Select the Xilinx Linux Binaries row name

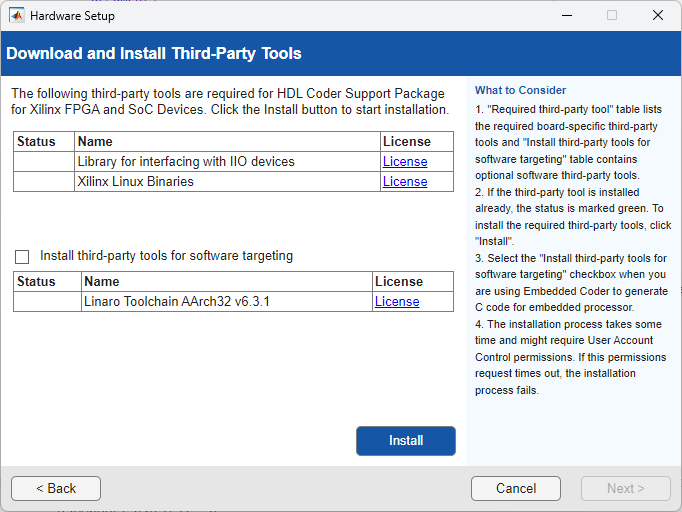pyautogui.click(x=135, y=182)
